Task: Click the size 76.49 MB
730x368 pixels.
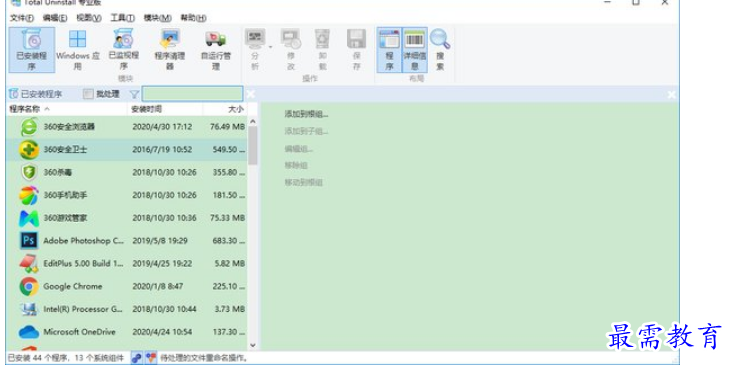Action: [x=227, y=127]
